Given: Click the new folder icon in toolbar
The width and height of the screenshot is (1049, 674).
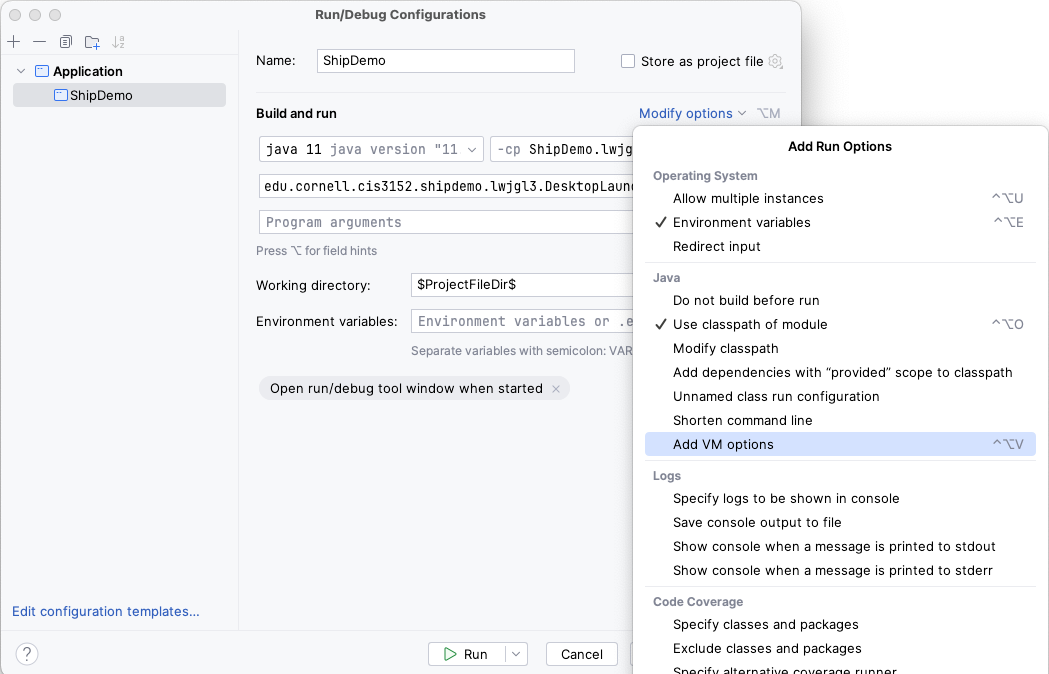Looking at the screenshot, I should 92,42.
